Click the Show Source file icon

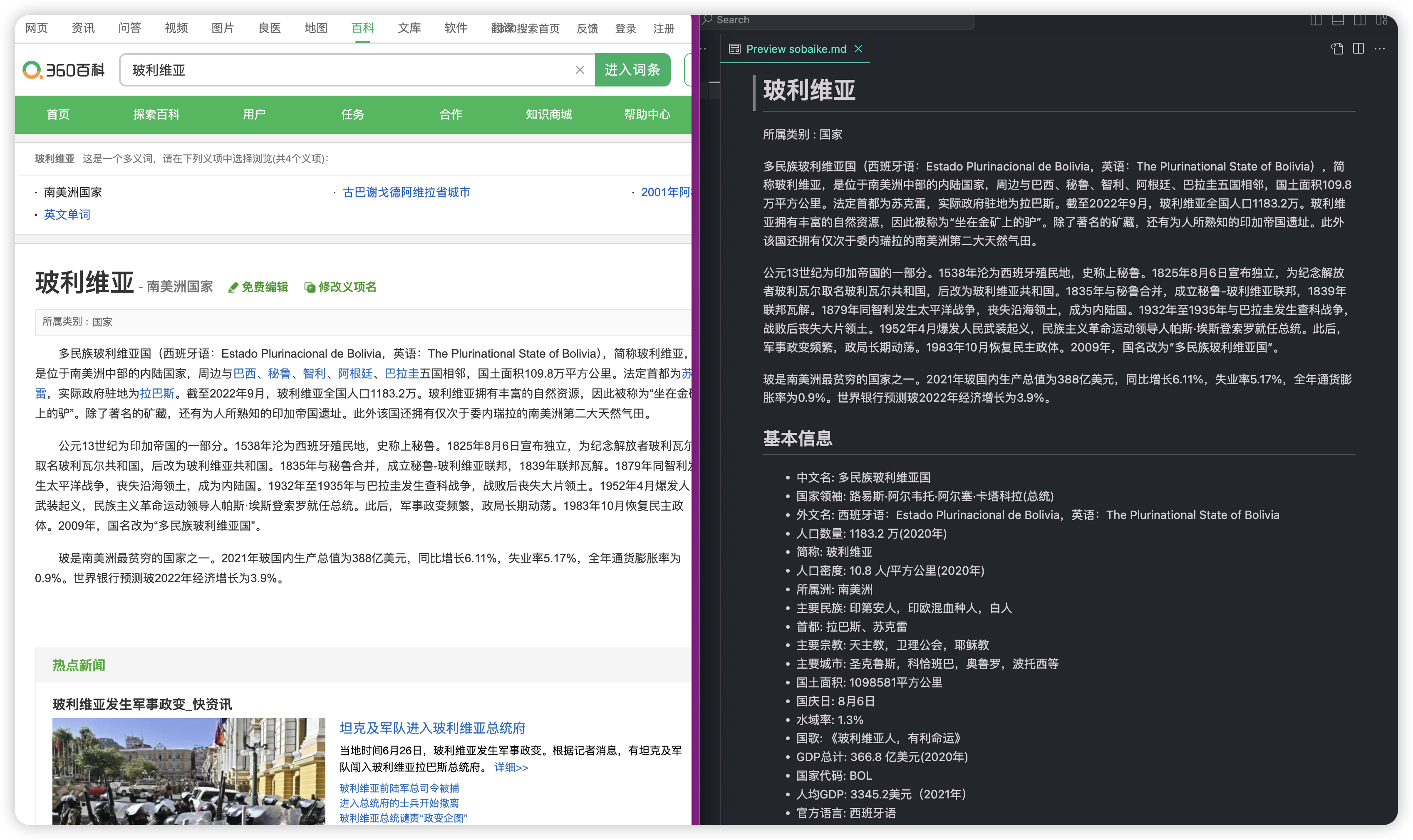coord(1336,49)
